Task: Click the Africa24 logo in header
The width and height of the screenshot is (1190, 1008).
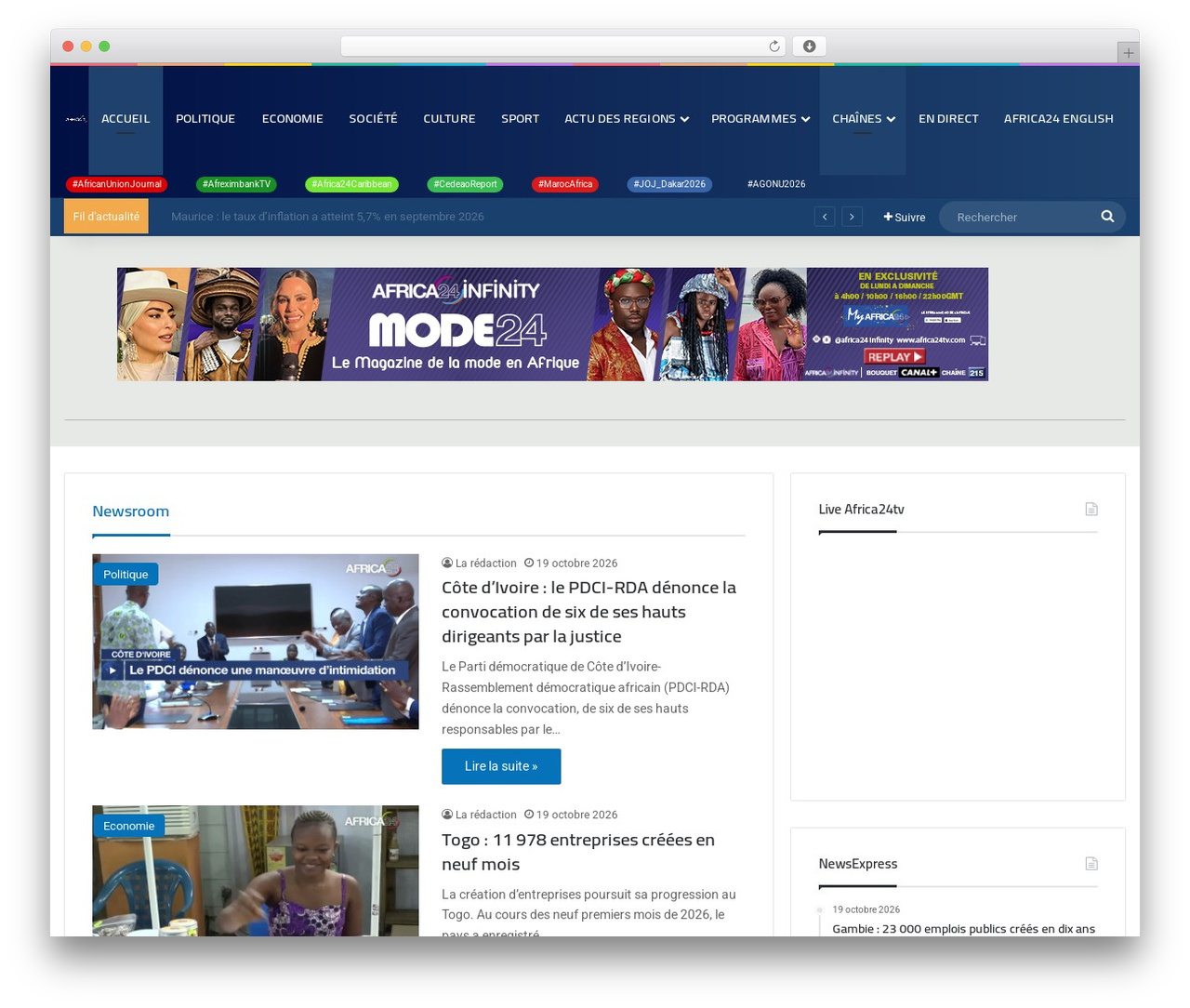Action: coord(75,119)
